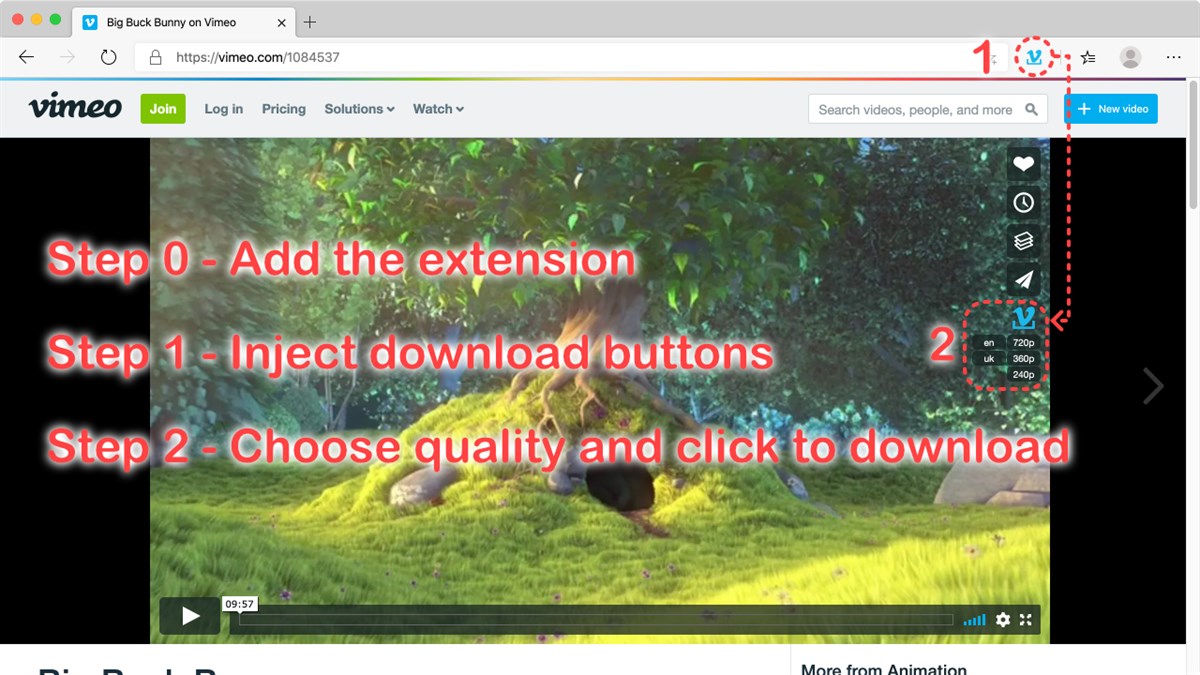The height and width of the screenshot is (675, 1200).
Task: Go forward with browser forward arrow
Action: pyautogui.click(x=67, y=57)
